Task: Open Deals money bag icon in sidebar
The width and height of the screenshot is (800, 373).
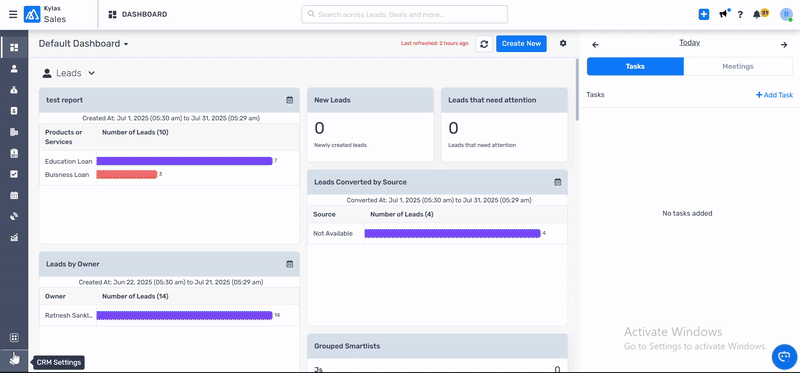Action: pyautogui.click(x=14, y=90)
